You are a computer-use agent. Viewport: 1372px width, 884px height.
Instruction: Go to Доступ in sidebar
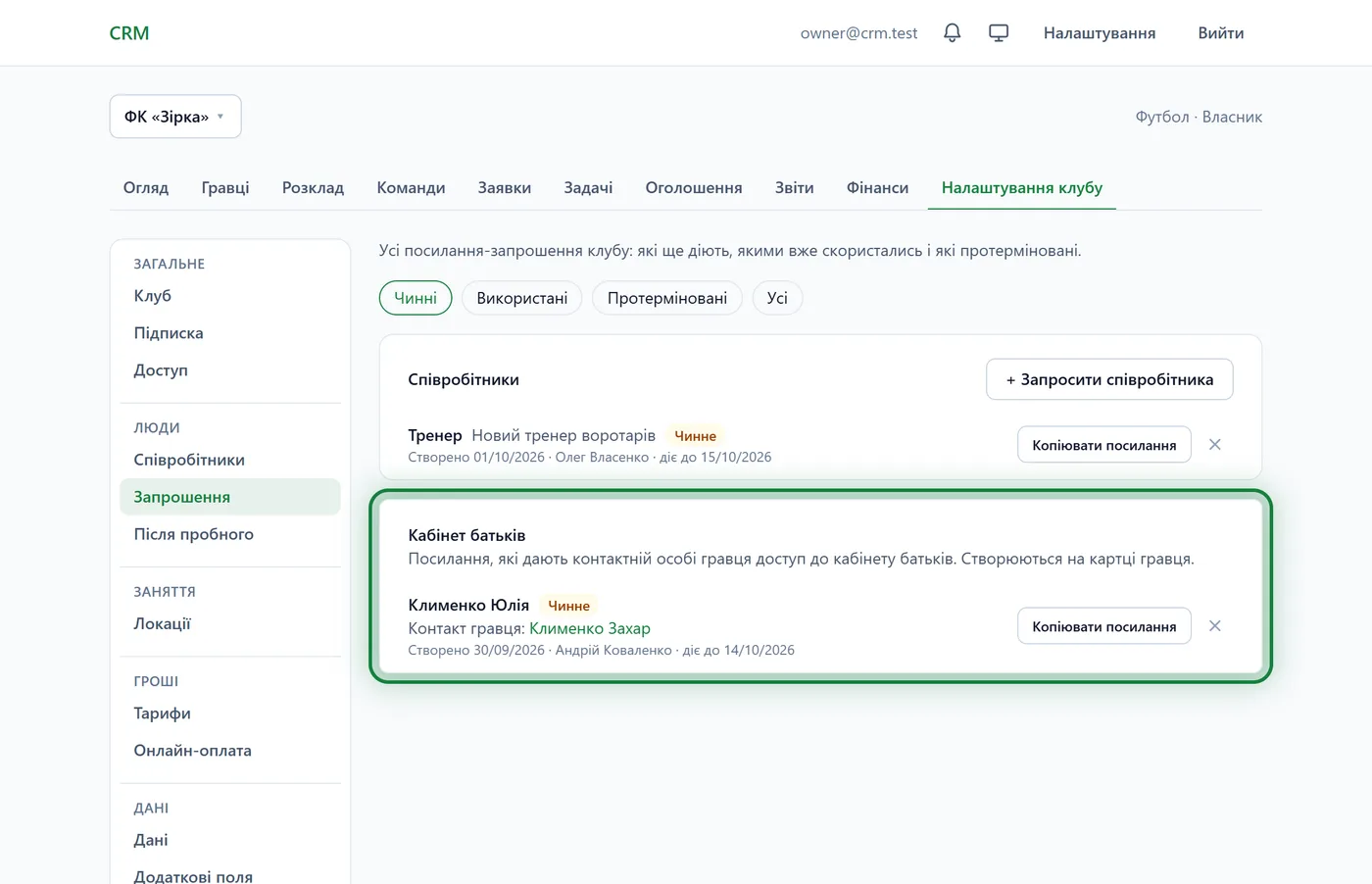230,370
